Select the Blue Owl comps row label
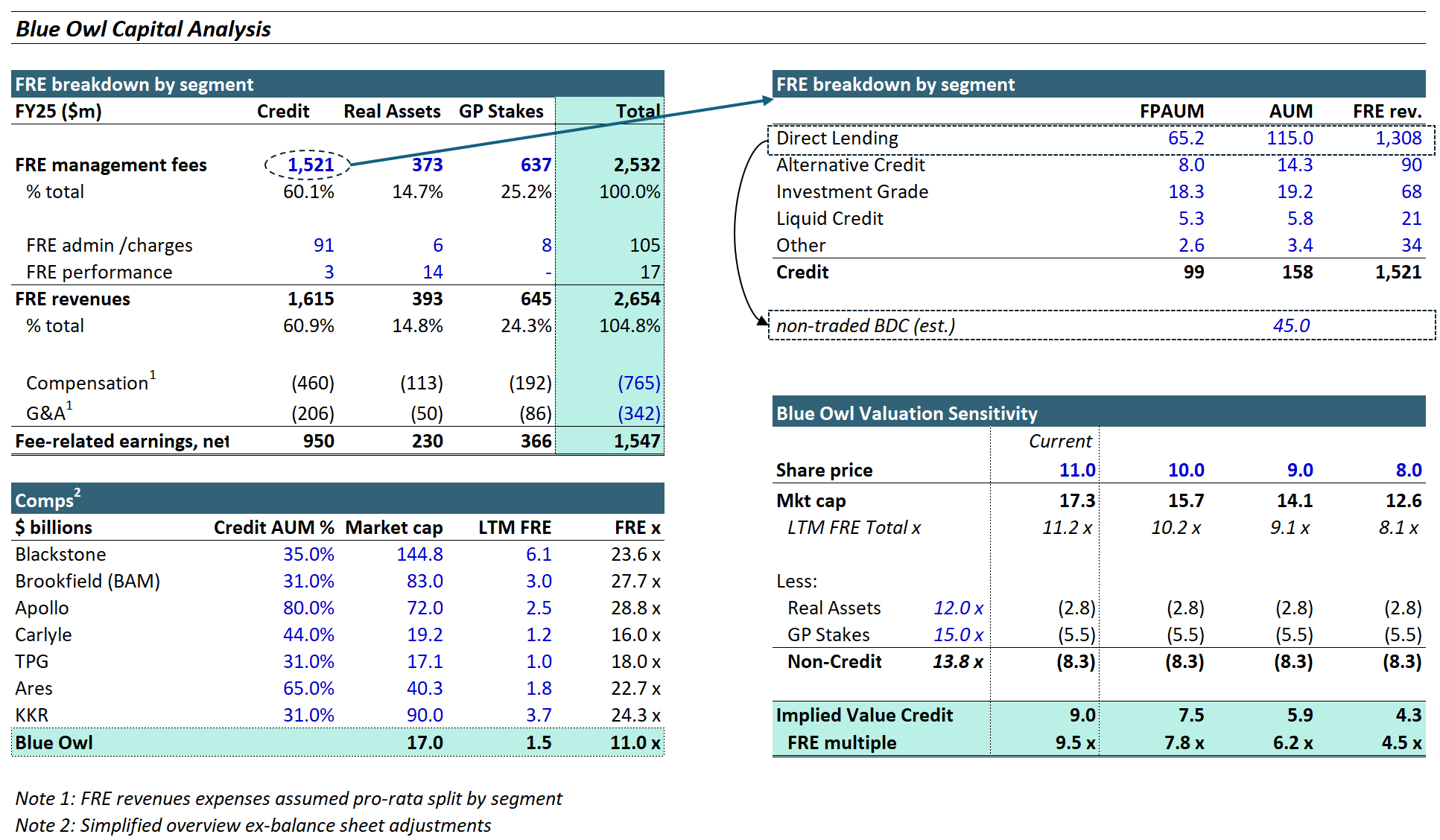The height and width of the screenshot is (840, 1440). coord(54,743)
